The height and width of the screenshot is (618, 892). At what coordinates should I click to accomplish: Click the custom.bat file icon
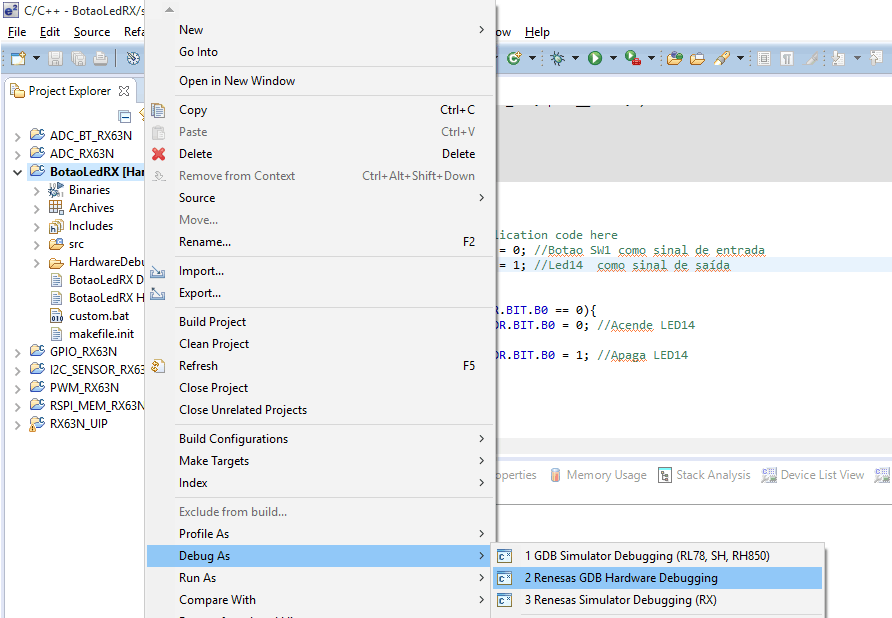point(56,316)
